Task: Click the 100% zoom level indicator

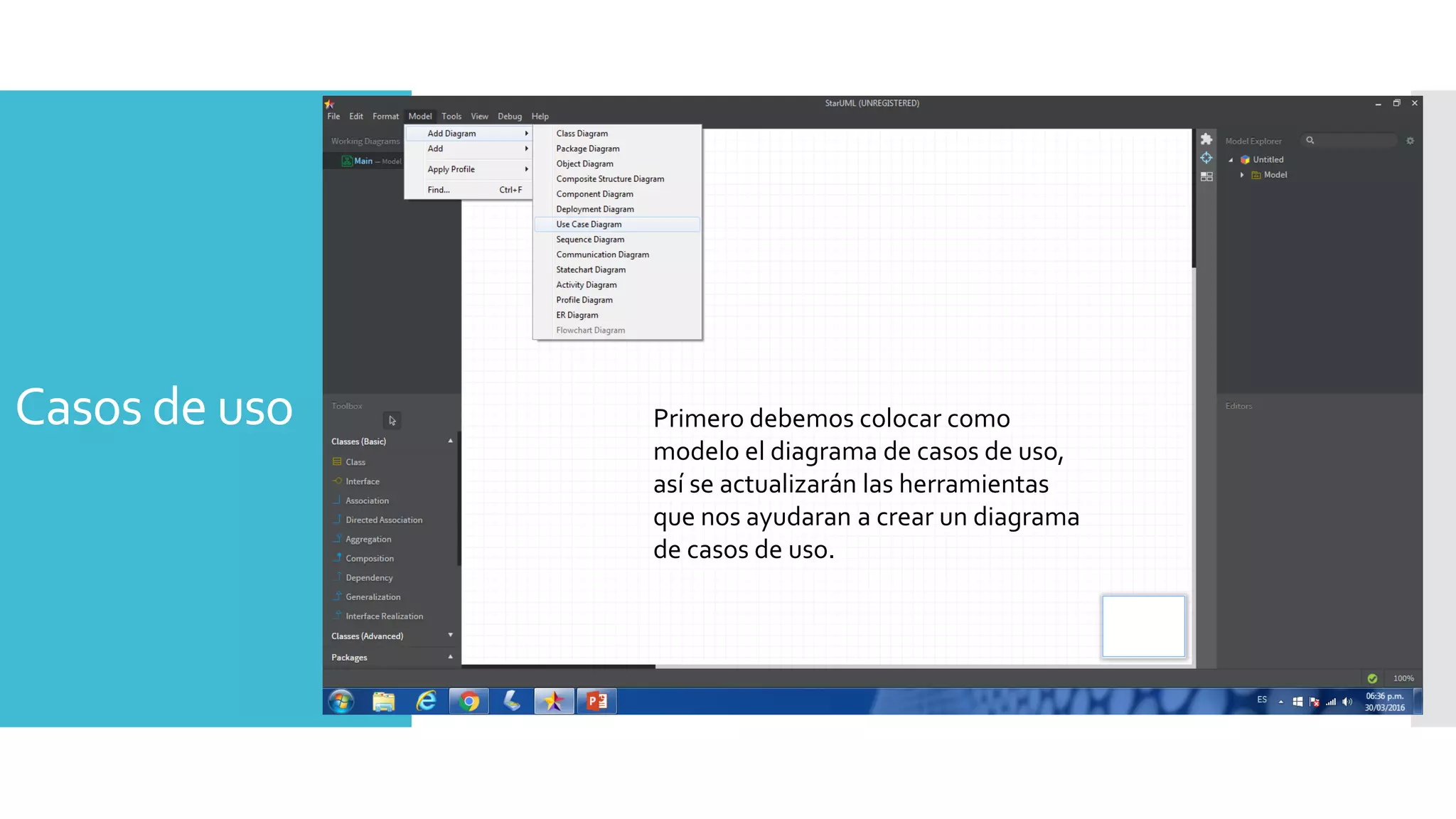Action: (1403, 678)
